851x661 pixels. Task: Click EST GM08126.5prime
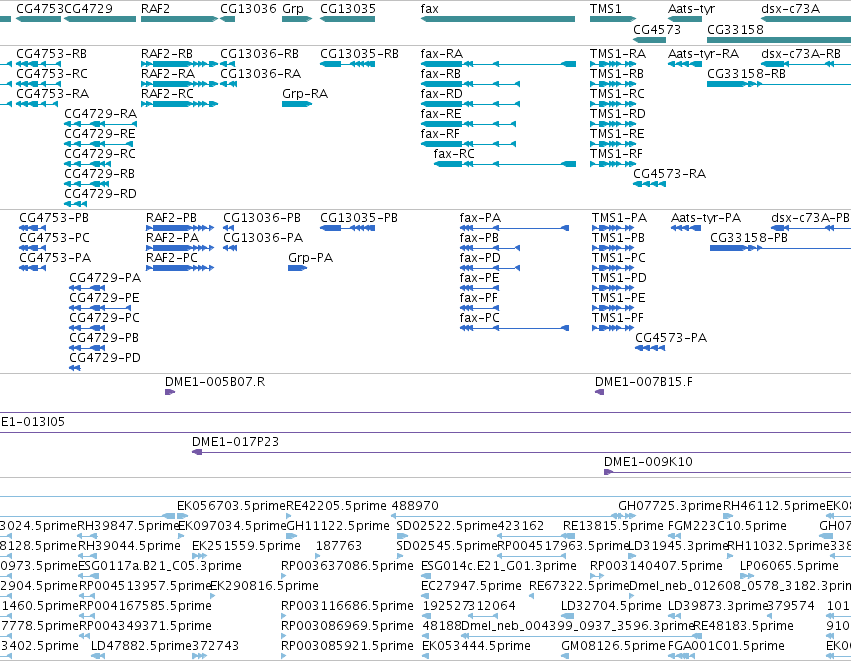613,646
